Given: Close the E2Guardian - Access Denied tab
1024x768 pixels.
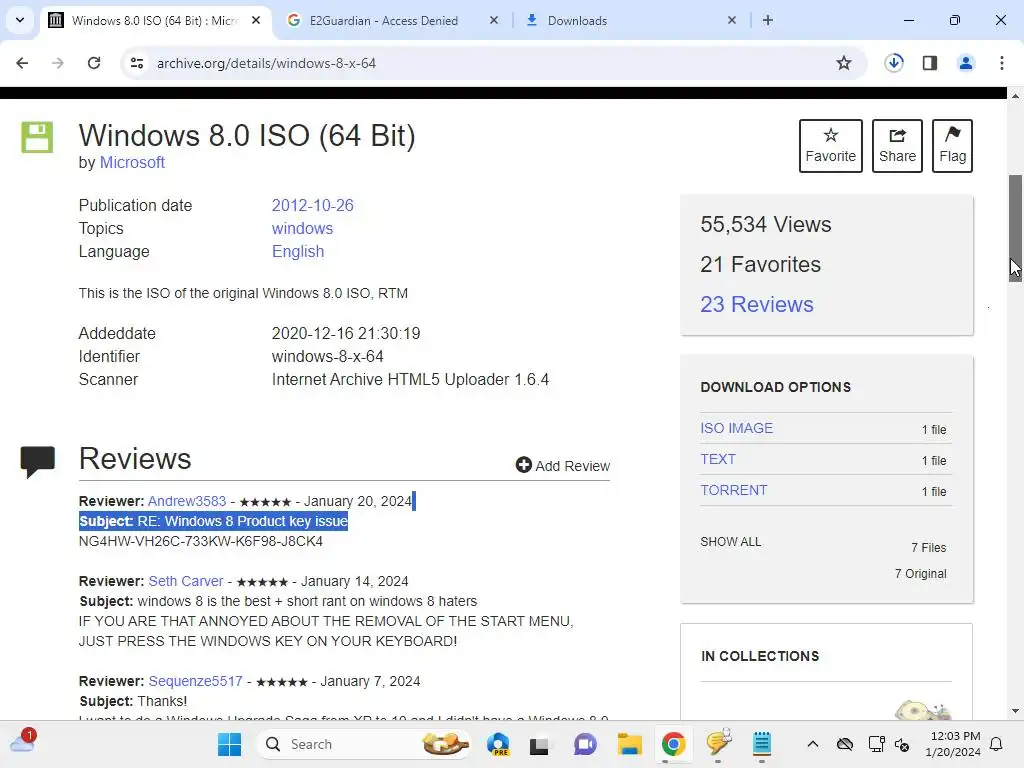Looking at the screenshot, I should [494, 20].
